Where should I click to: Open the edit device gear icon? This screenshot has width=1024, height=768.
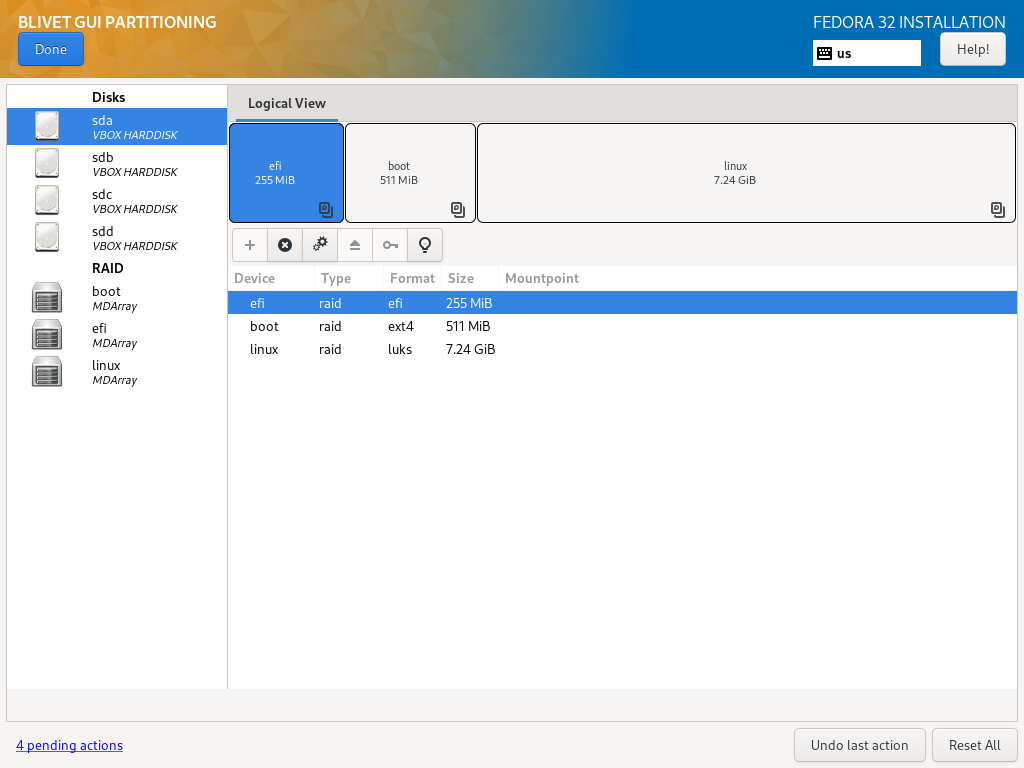pos(320,245)
